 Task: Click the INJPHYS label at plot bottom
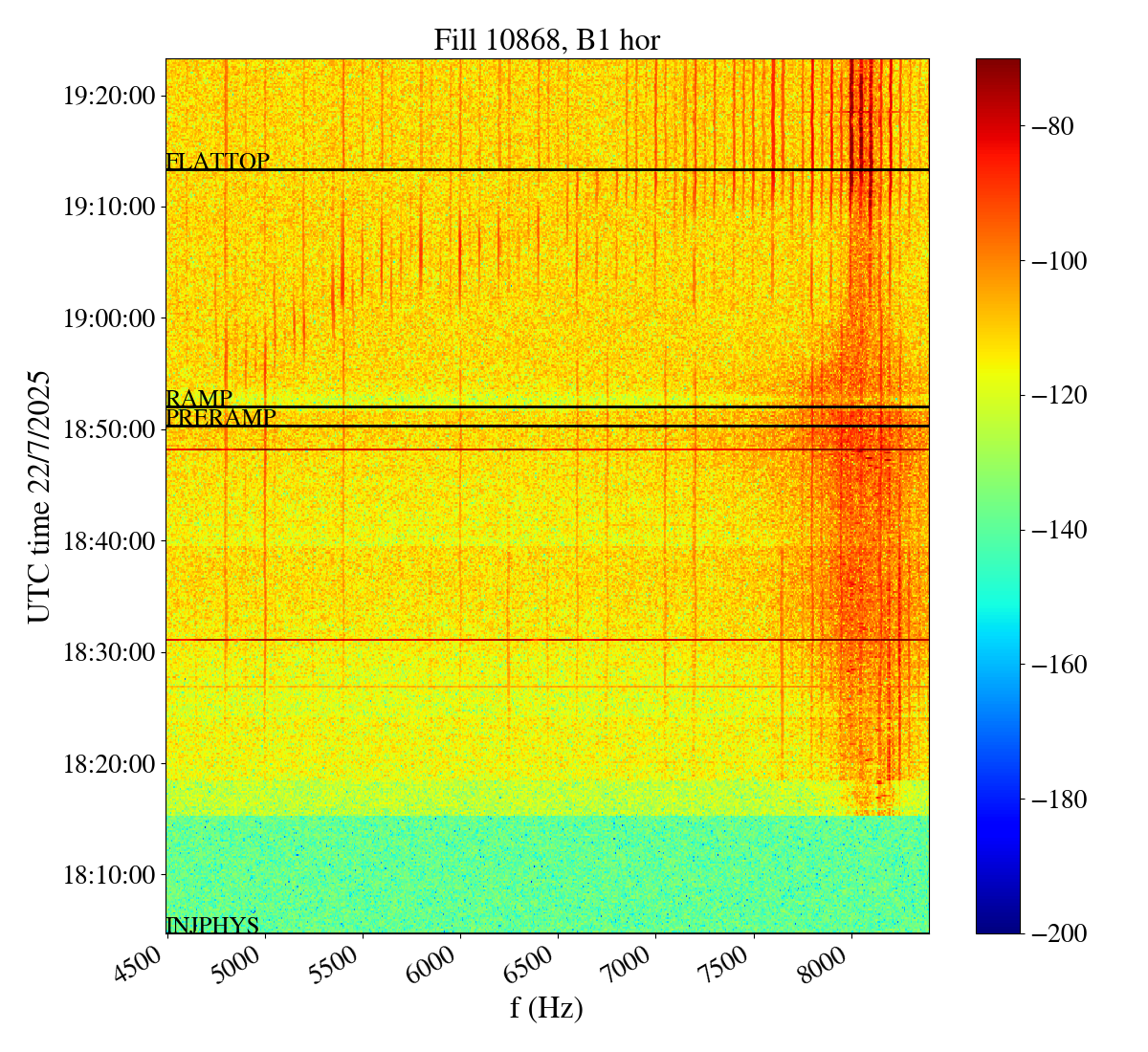212,925
